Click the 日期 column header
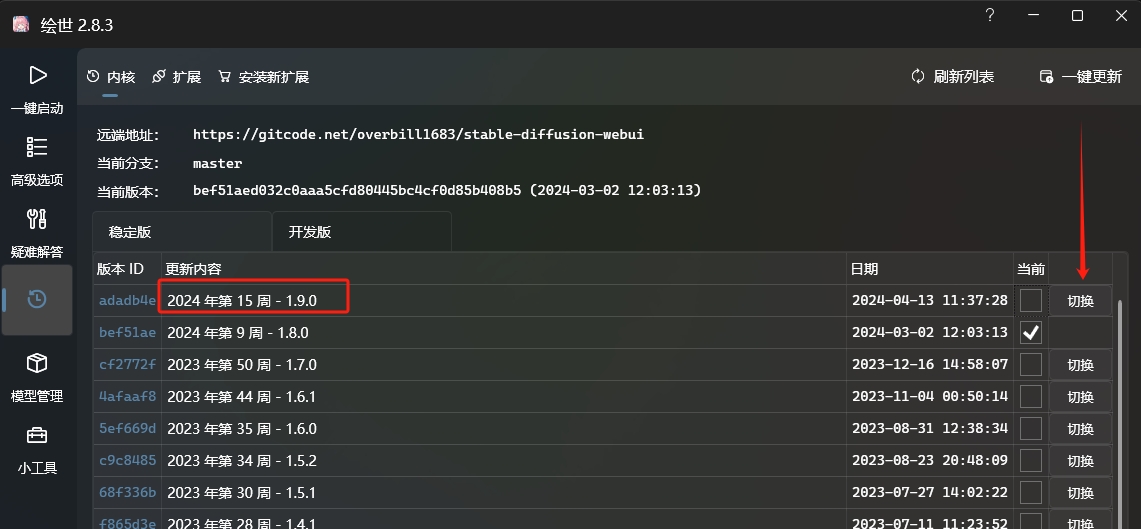The width and height of the screenshot is (1141, 529). tap(930, 269)
